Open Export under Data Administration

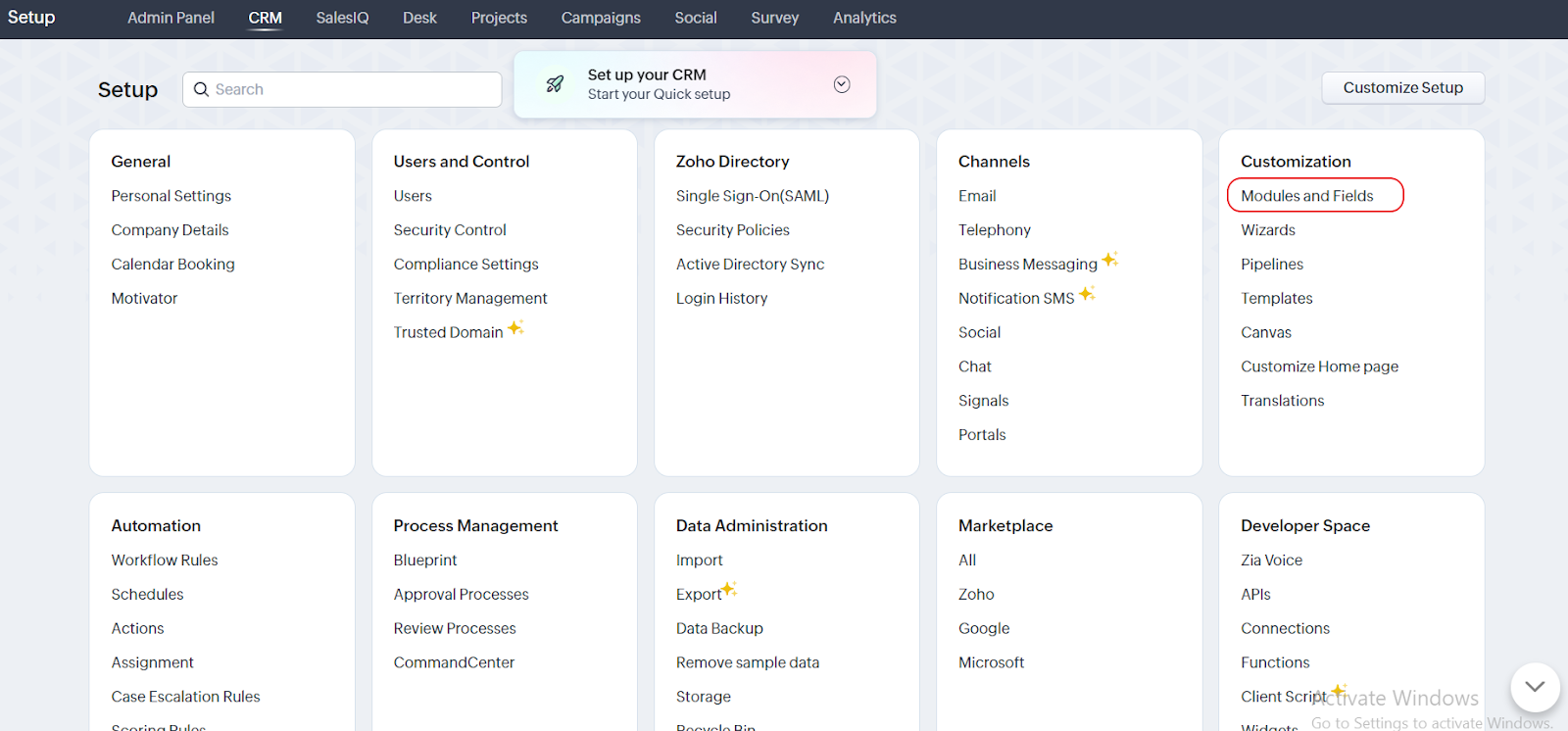[699, 595]
